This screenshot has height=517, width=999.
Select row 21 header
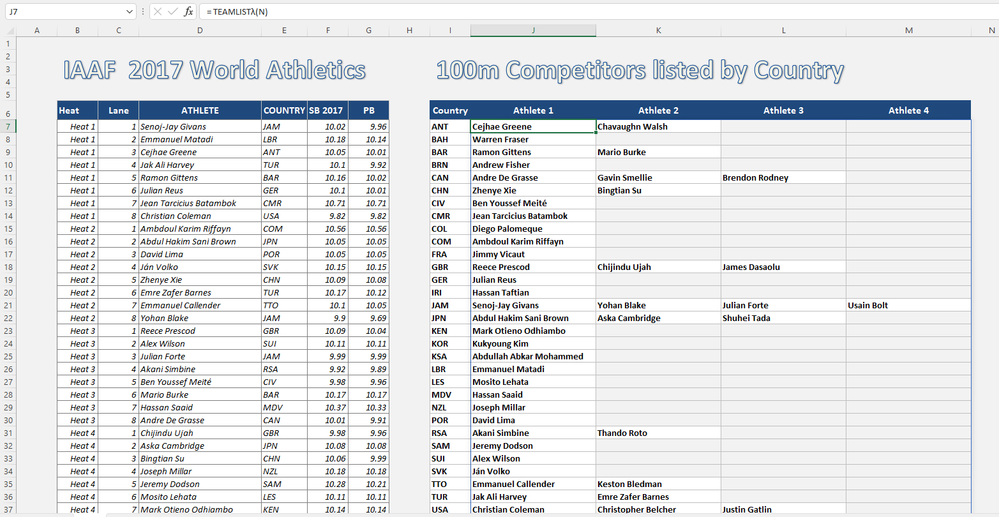[8, 305]
